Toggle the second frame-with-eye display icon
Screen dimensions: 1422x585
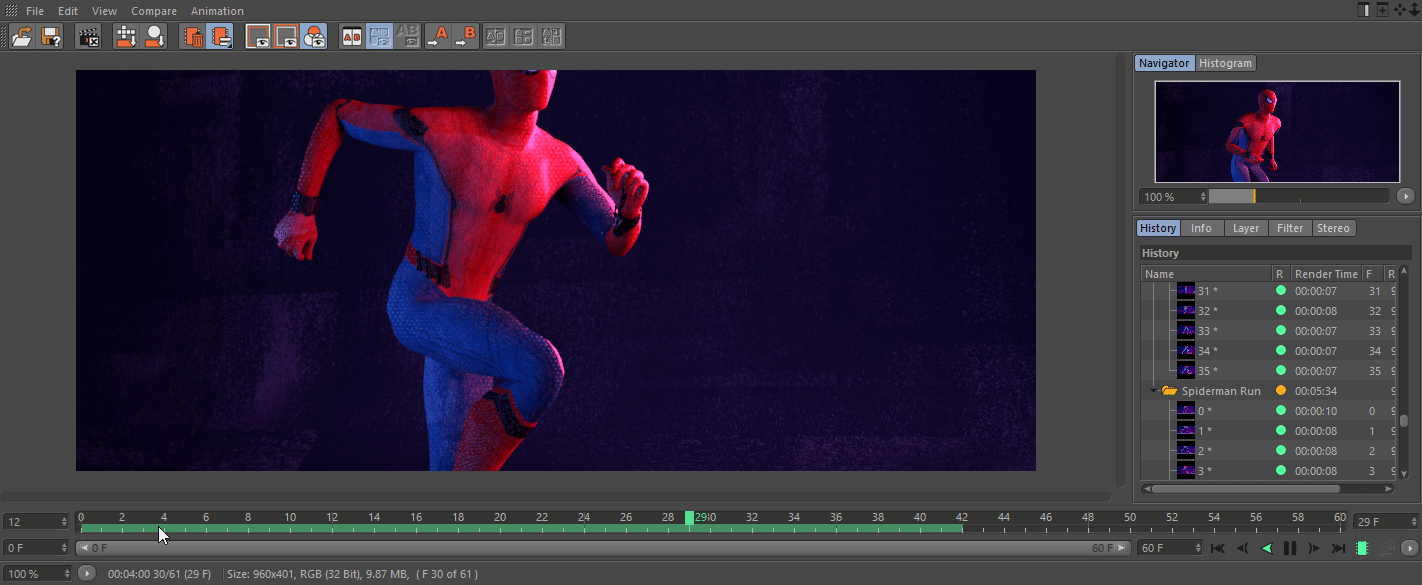click(x=286, y=37)
